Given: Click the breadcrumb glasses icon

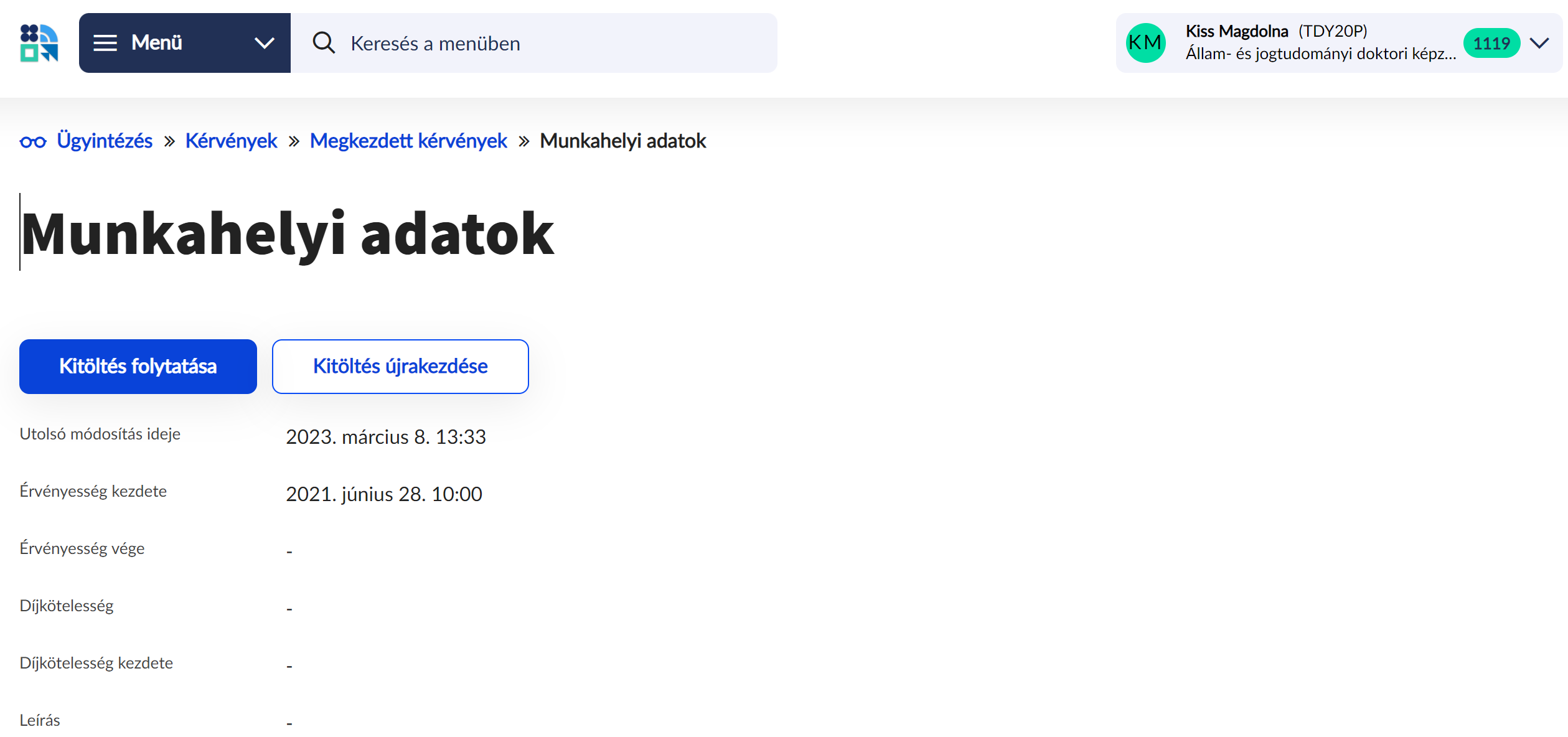Looking at the screenshot, I should click(x=34, y=141).
